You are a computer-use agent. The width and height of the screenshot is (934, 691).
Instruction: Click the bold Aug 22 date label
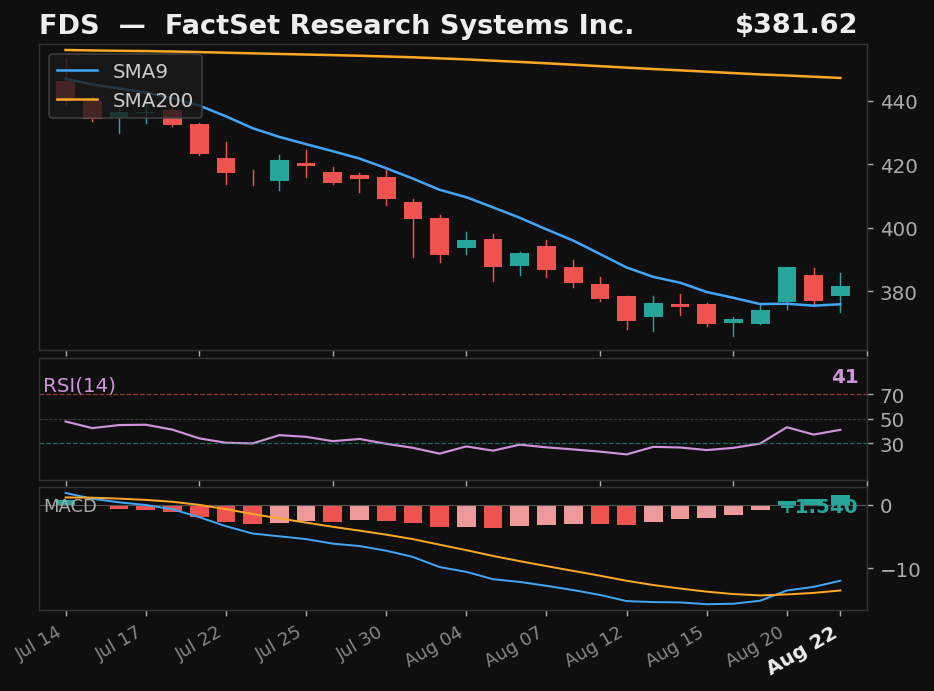(x=803, y=650)
